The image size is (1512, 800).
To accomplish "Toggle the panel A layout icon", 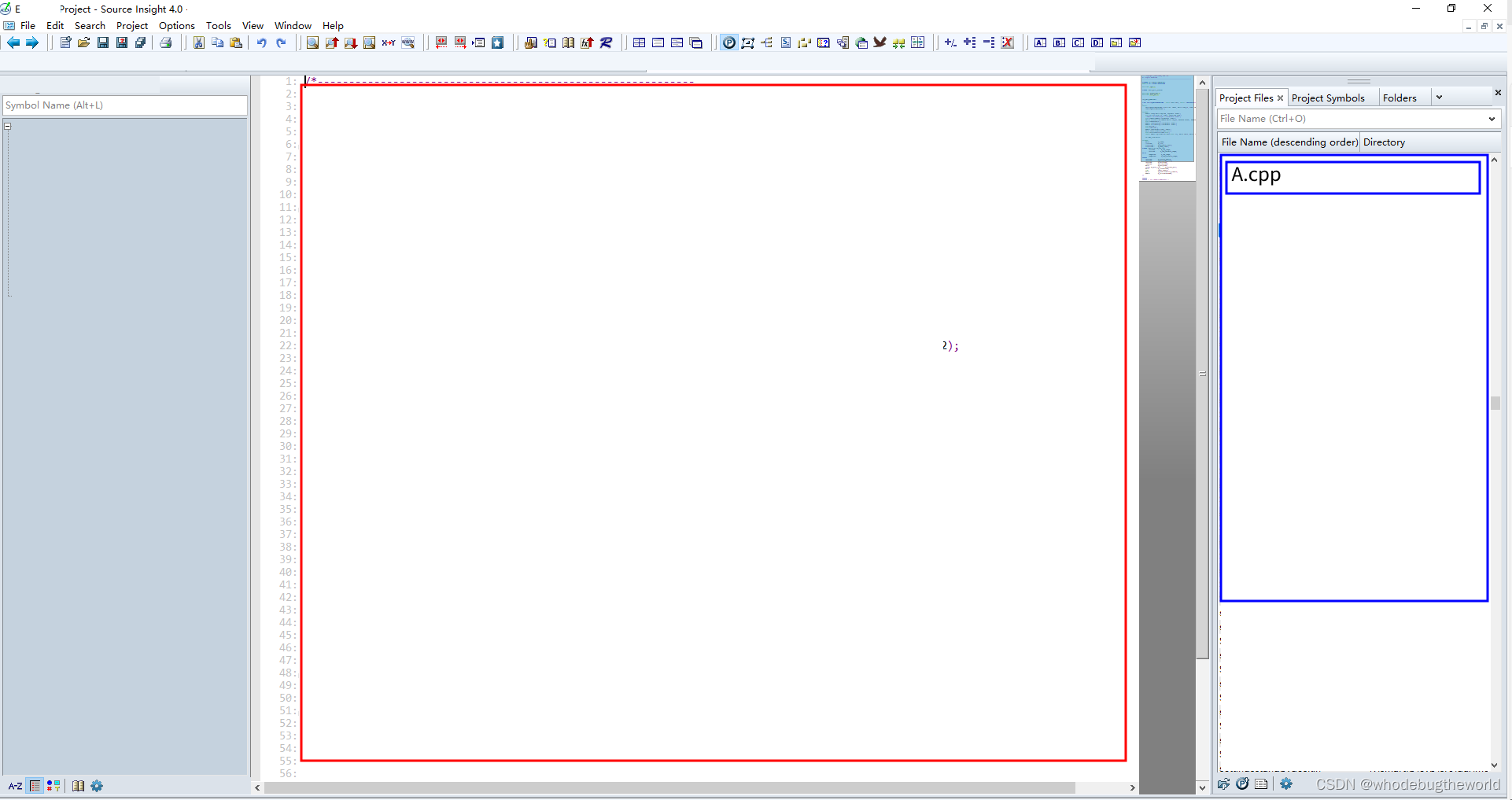I will 1041,42.
